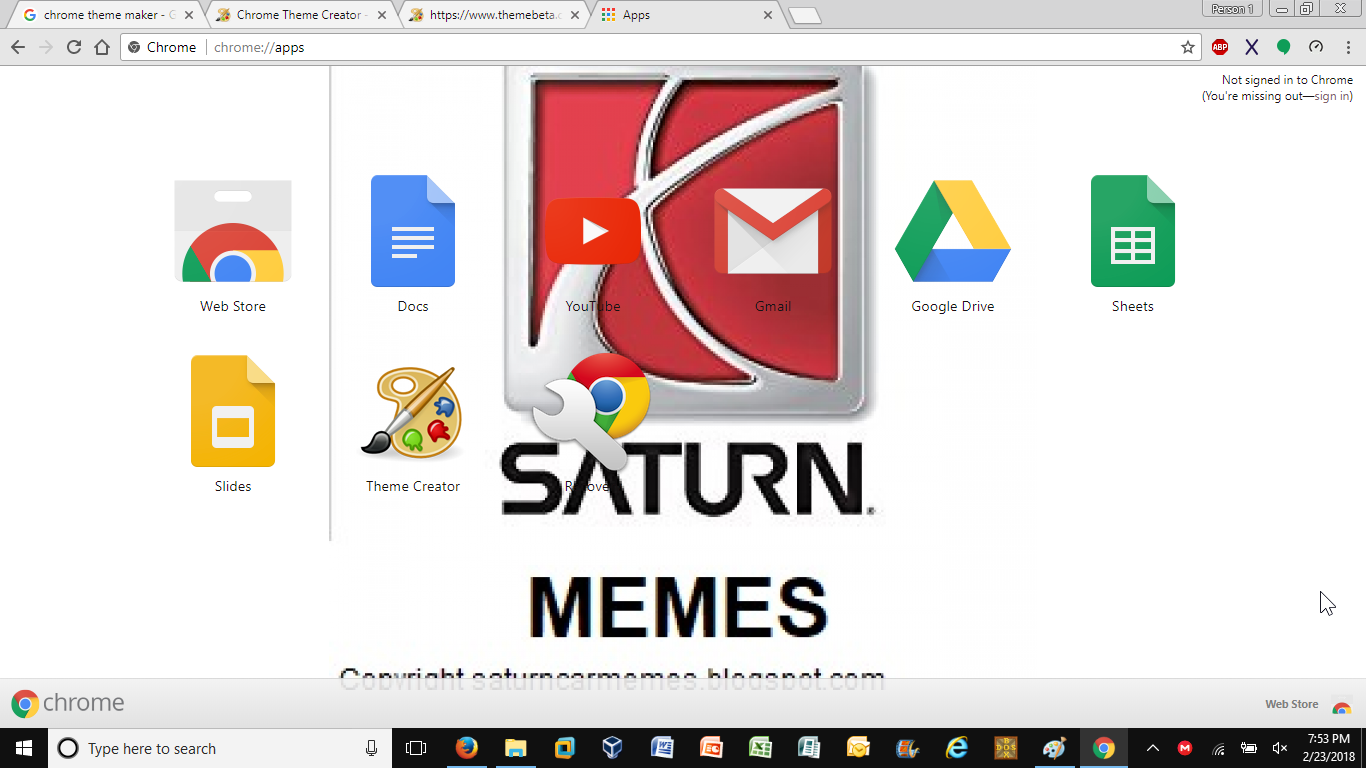Close the Apps tab
The image size is (1366, 768).
tap(768, 15)
